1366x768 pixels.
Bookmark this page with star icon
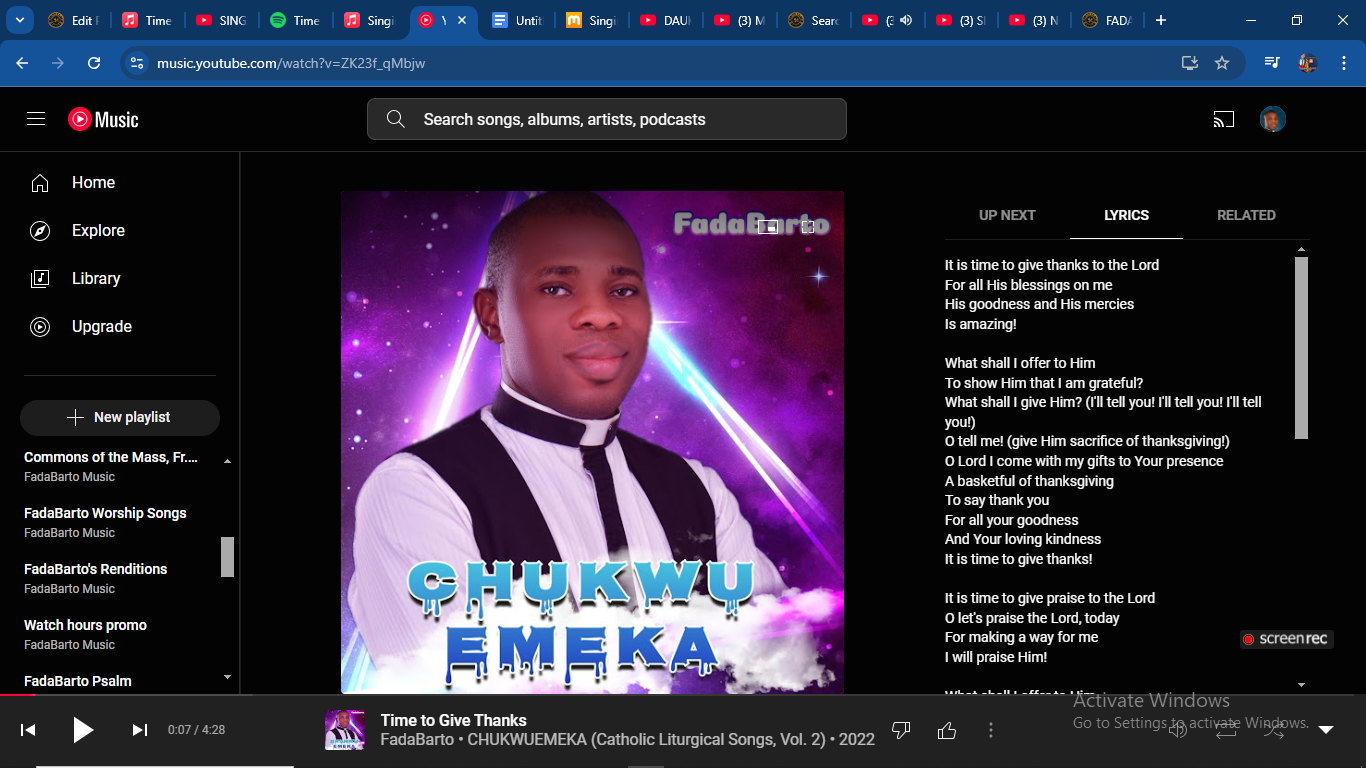pyautogui.click(x=1221, y=63)
